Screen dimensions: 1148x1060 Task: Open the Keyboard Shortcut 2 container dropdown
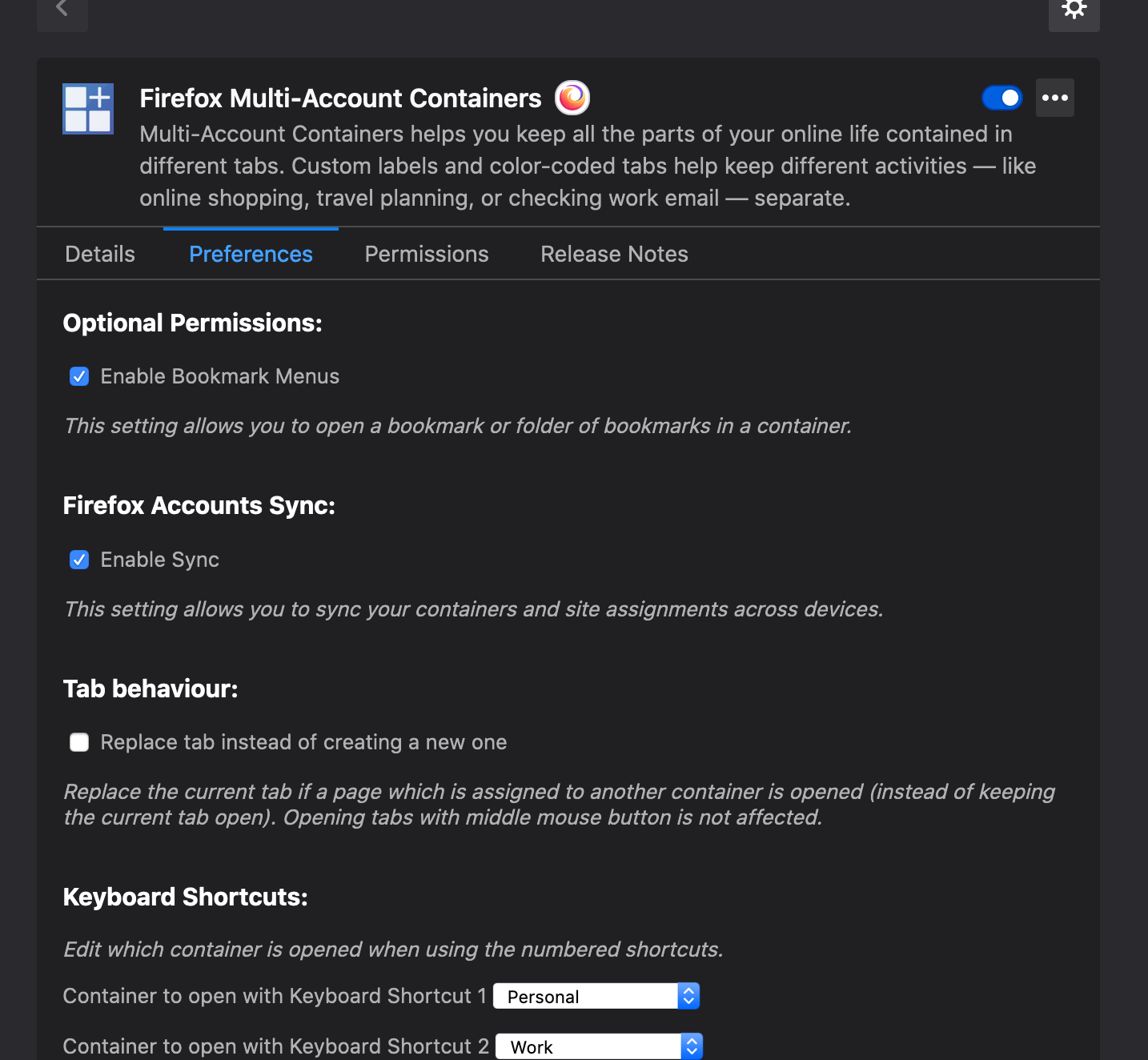598,1046
